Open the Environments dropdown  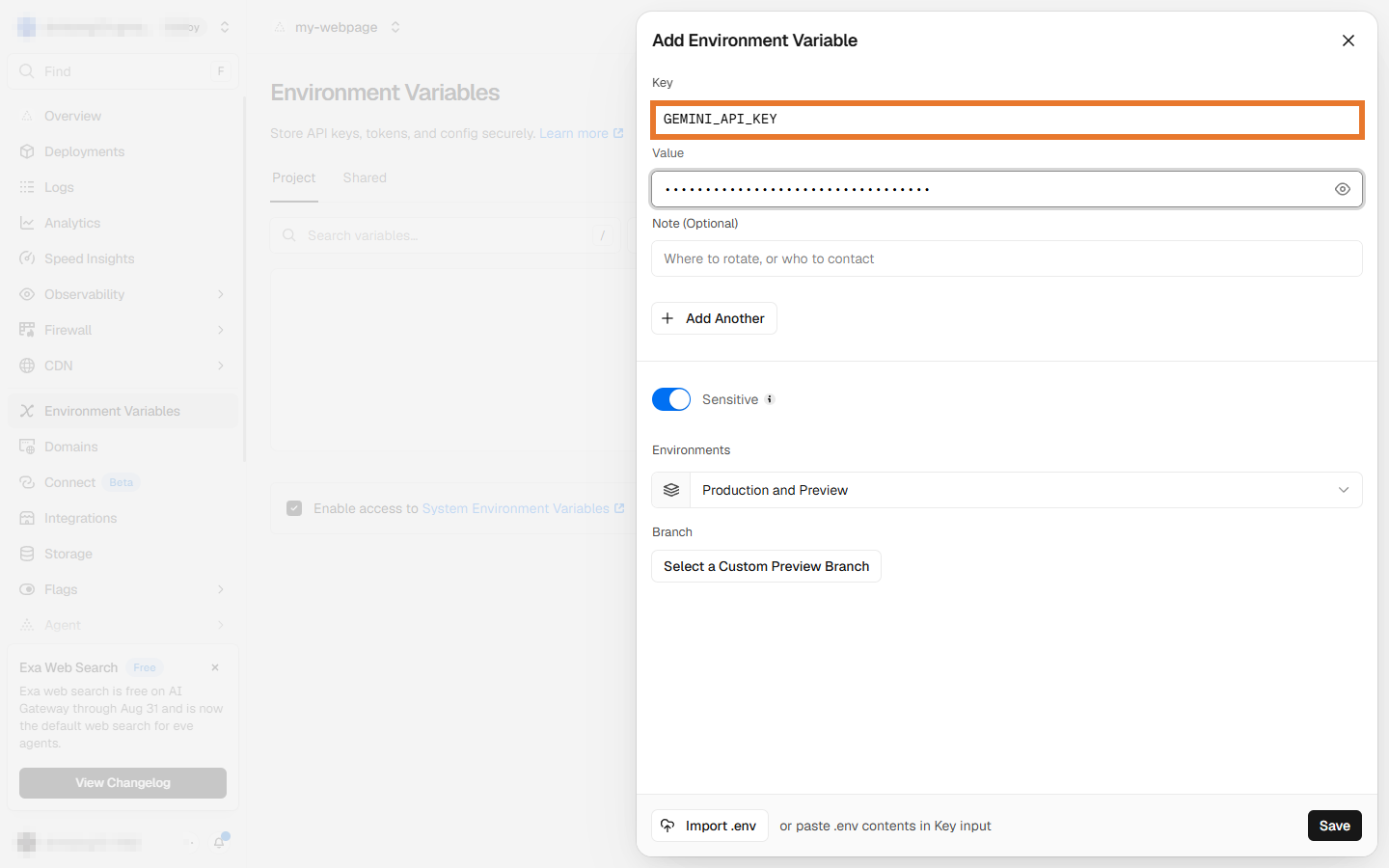point(1007,490)
